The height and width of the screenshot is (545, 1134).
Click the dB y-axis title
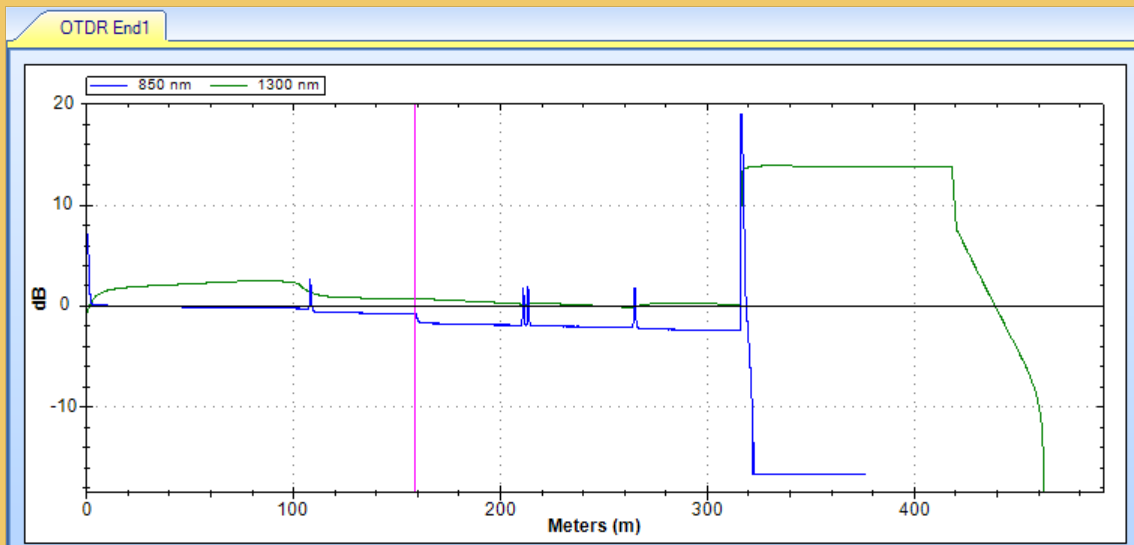[x=40, y=300]
